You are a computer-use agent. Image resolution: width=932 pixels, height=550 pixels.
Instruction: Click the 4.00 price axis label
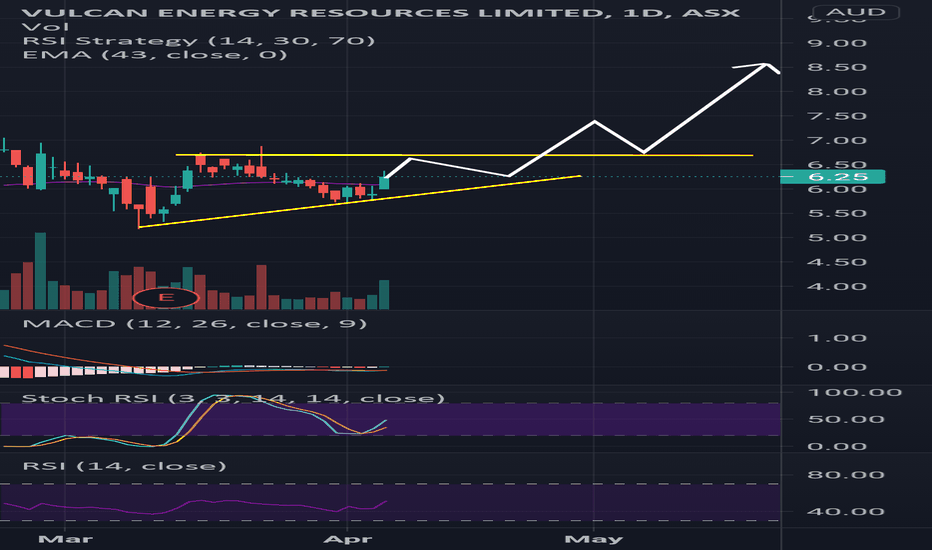point(837,287)
